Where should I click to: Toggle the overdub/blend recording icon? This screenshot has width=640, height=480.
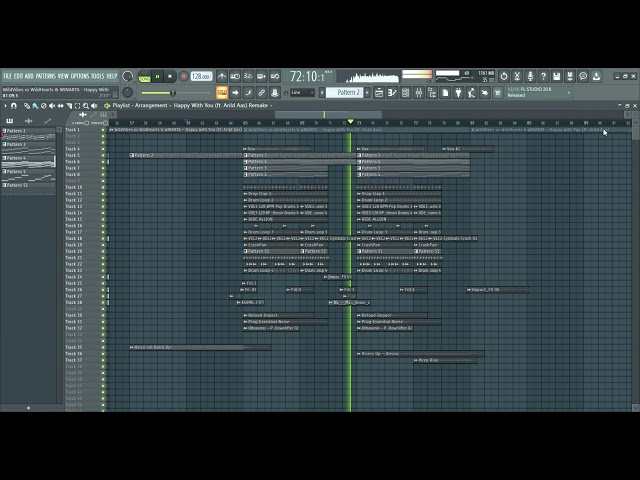click(x=262, y=76)
